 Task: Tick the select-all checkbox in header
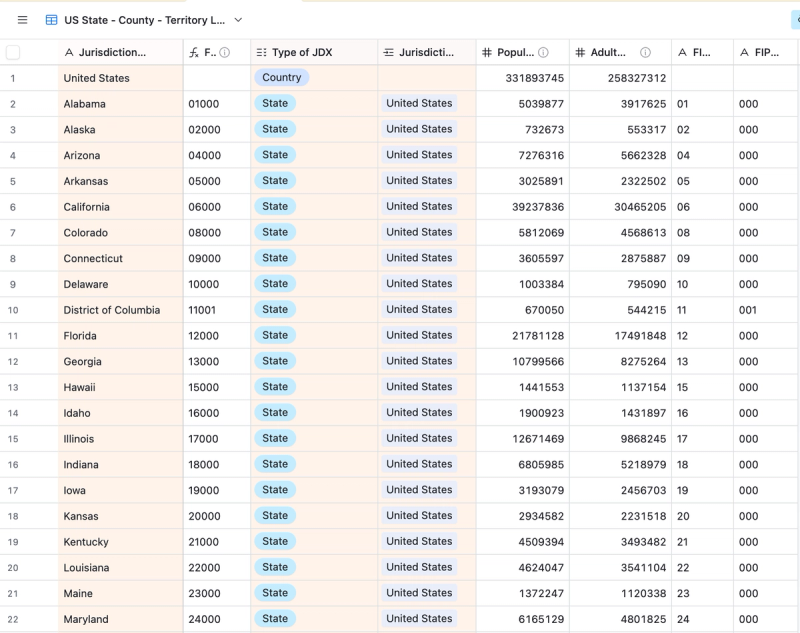13,52
